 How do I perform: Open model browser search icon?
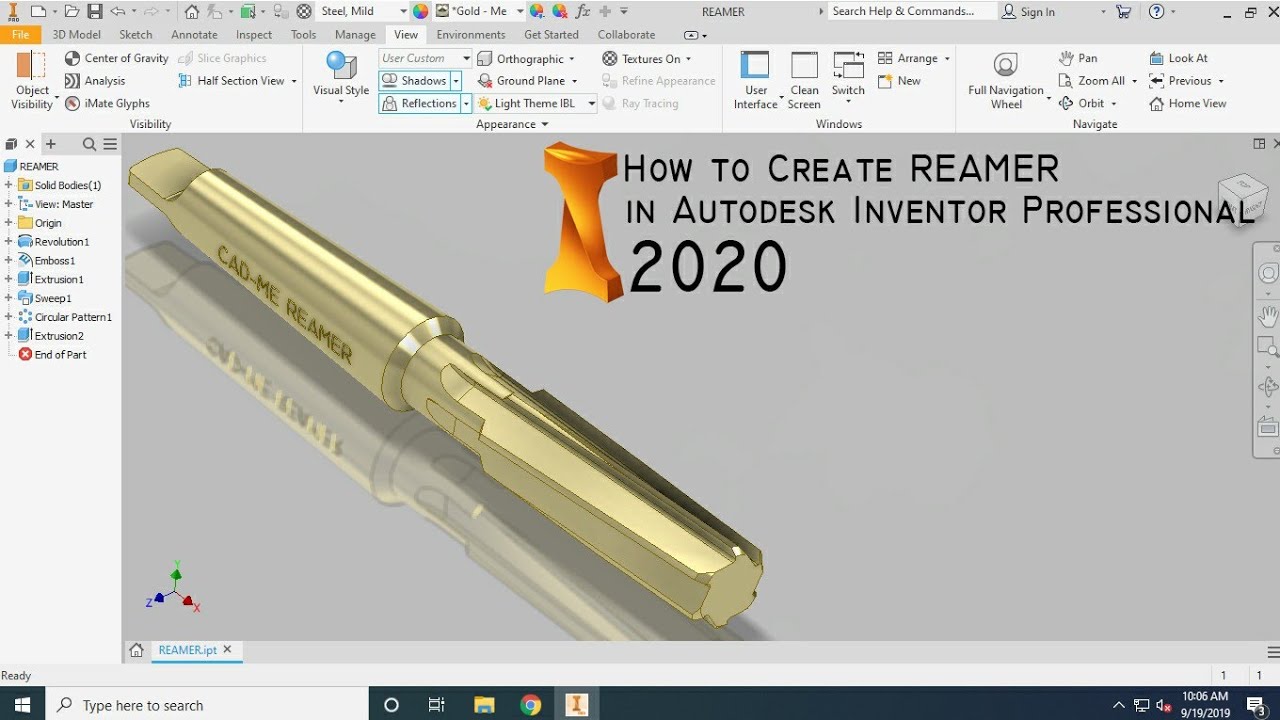pyautogui.click(x=89, y=144)
